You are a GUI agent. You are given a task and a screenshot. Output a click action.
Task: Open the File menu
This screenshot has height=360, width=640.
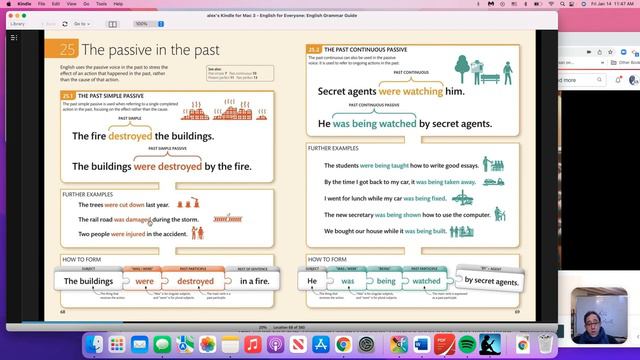coord(42,4)
